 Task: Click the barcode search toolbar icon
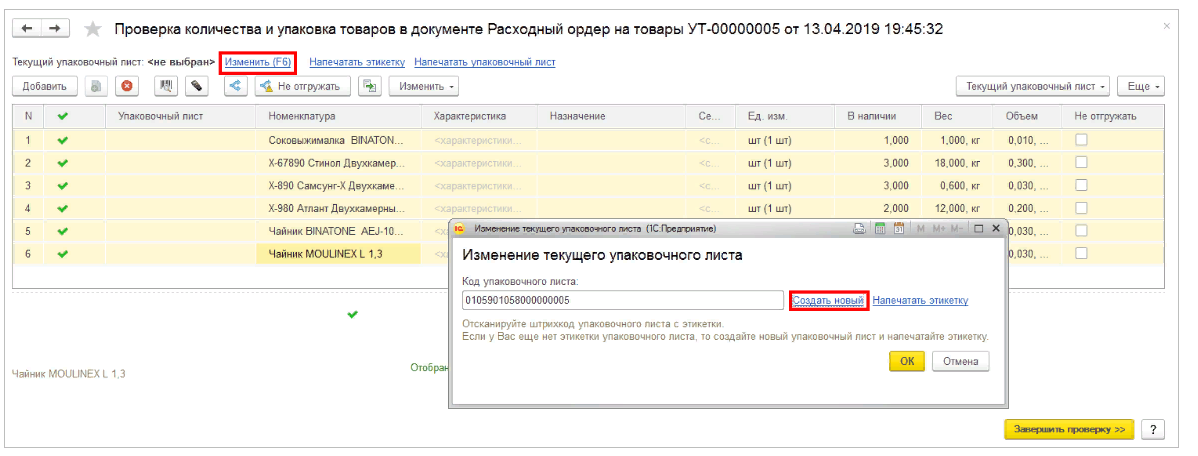click(x=167, y=87)
